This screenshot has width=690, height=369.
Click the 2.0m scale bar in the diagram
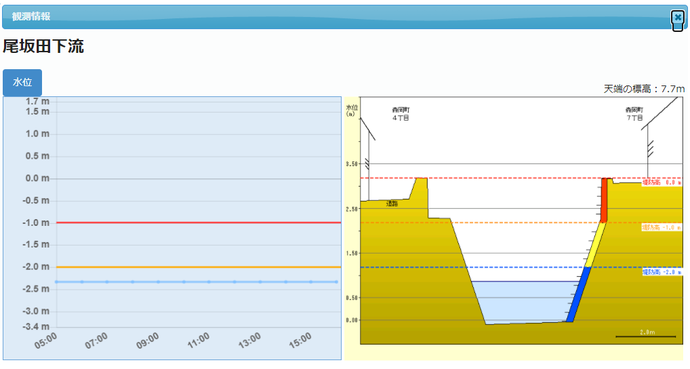click(646, 335)
